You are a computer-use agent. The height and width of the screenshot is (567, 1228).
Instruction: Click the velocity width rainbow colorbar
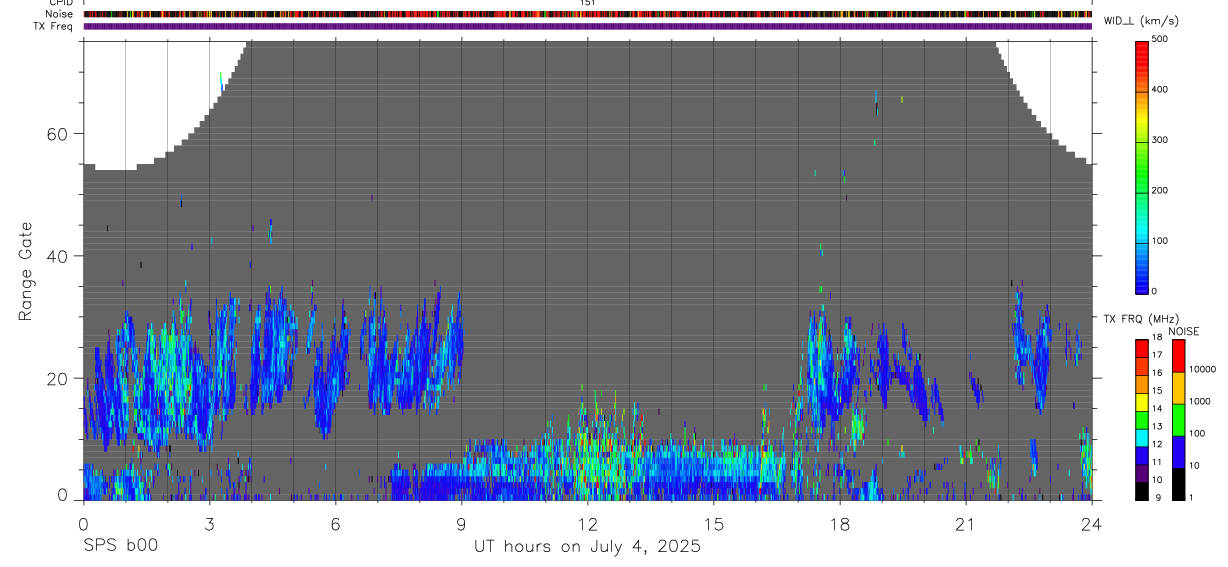point(1141,166)
